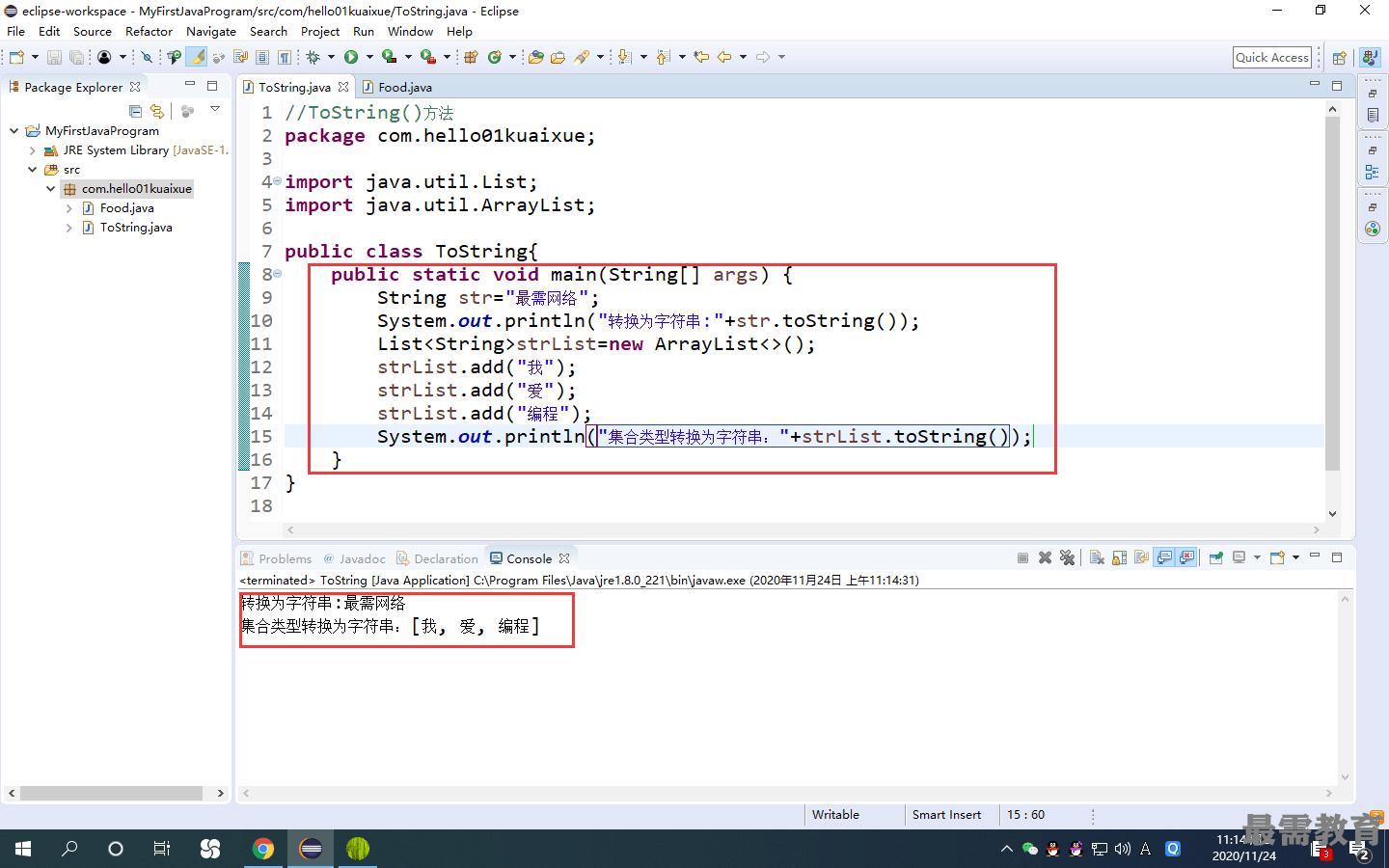Switch to the Declaration tab

[x=437, y=558]
